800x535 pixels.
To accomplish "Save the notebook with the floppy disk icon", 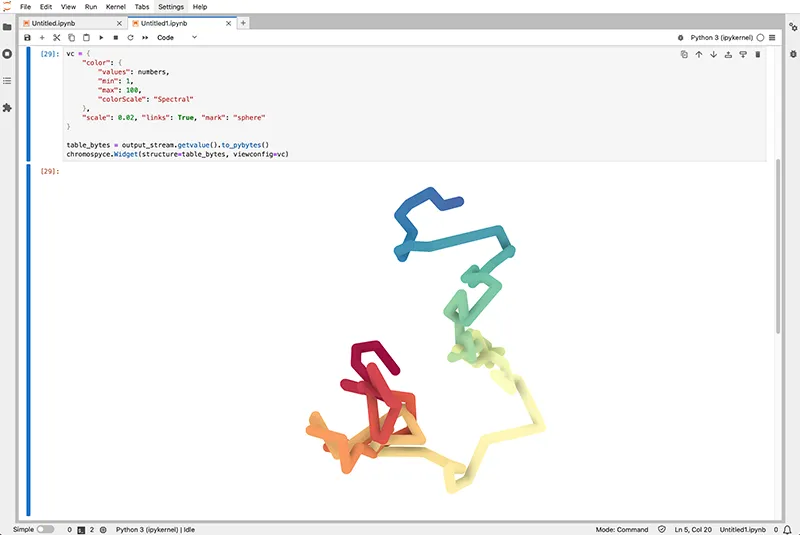I will pos(27,37).
